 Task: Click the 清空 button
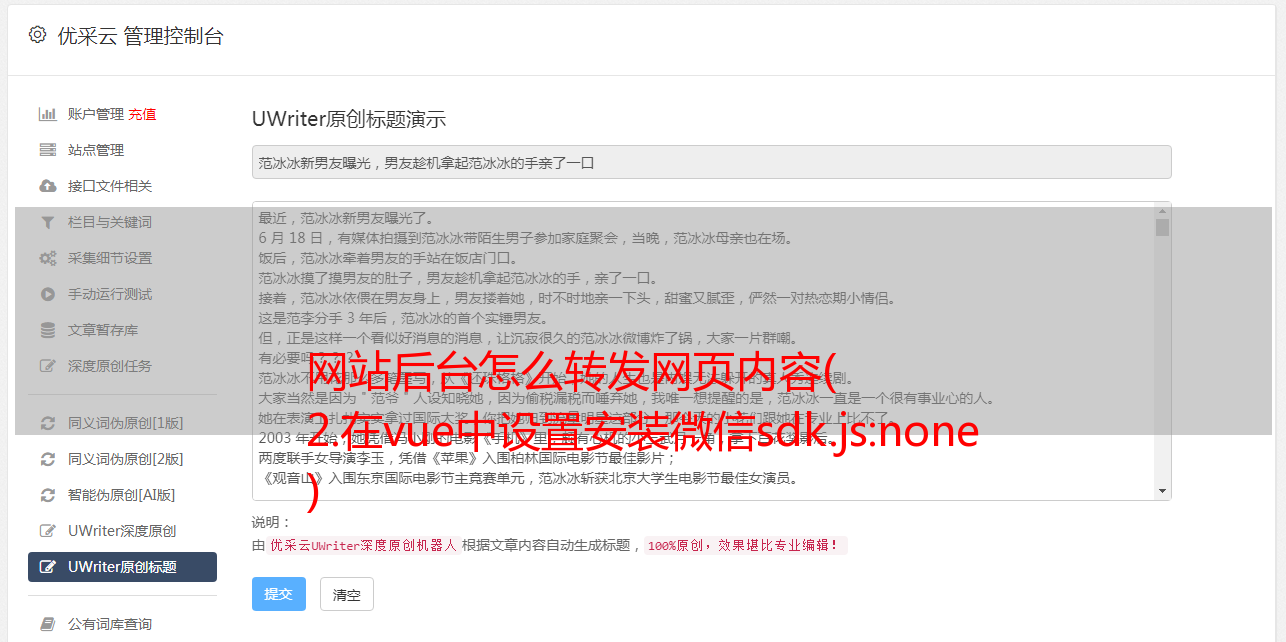click(347, 595)
